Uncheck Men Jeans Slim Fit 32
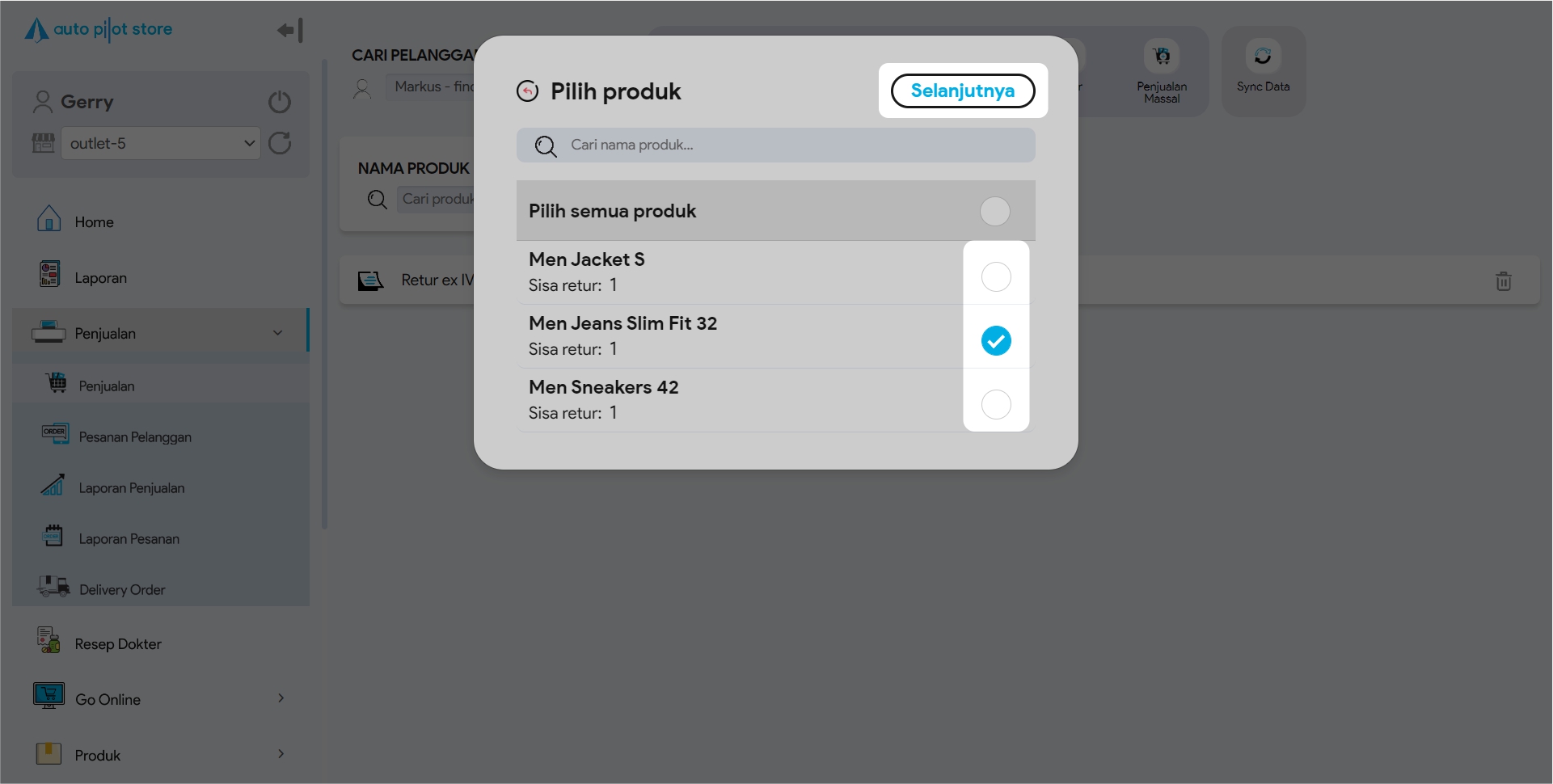This screenshot has height=784, width=1553. tap(996, 341)
